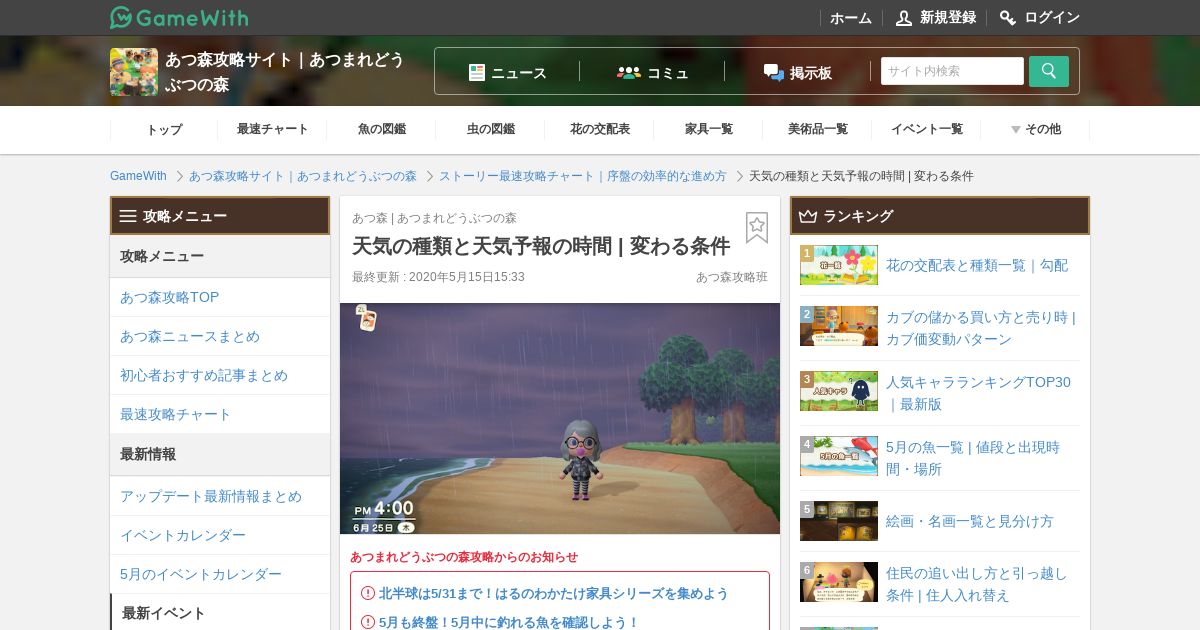Expand the その他 dropdown menu
1200x630 pixels.
coord(1035,129)
